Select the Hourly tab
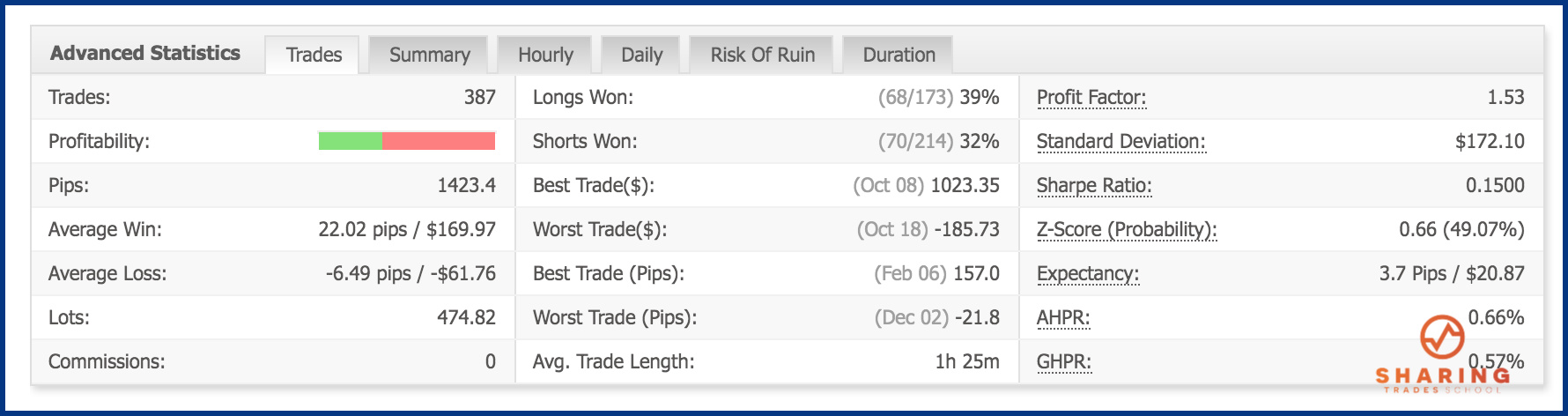This screenshot has width=1568, height=416. click(545, 55)
